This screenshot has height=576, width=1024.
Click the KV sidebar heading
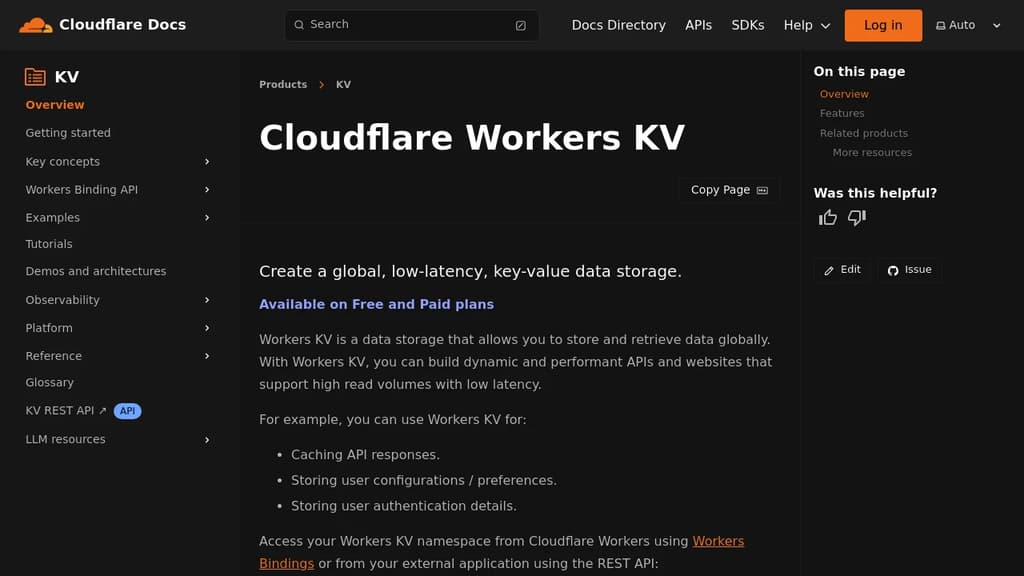tap(67, 77)
